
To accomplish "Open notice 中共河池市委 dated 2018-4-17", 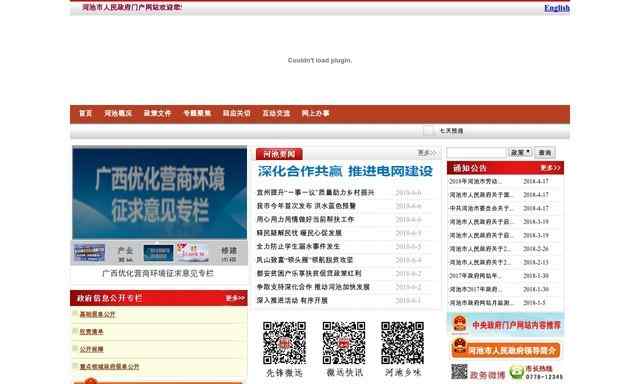I will coord(481,208).
